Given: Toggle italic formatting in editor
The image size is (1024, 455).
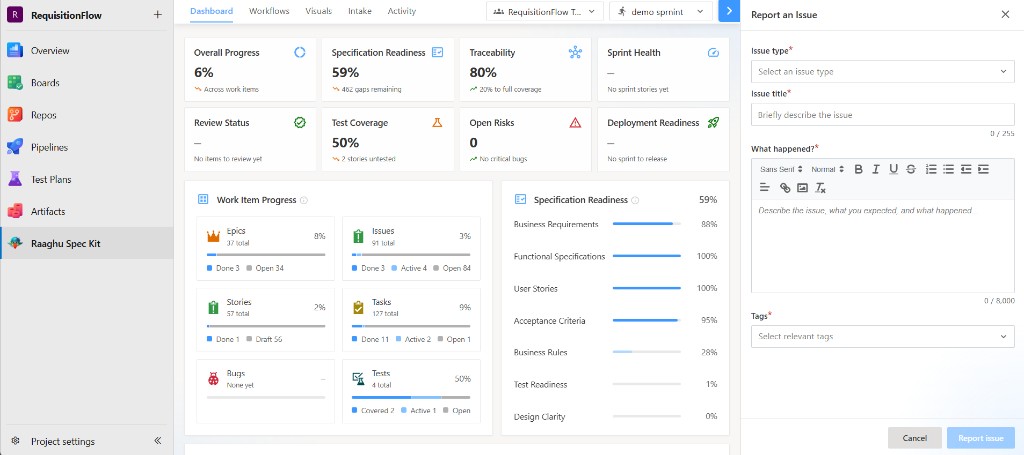Looking at the screenshot, I should [x=876, y=169].
